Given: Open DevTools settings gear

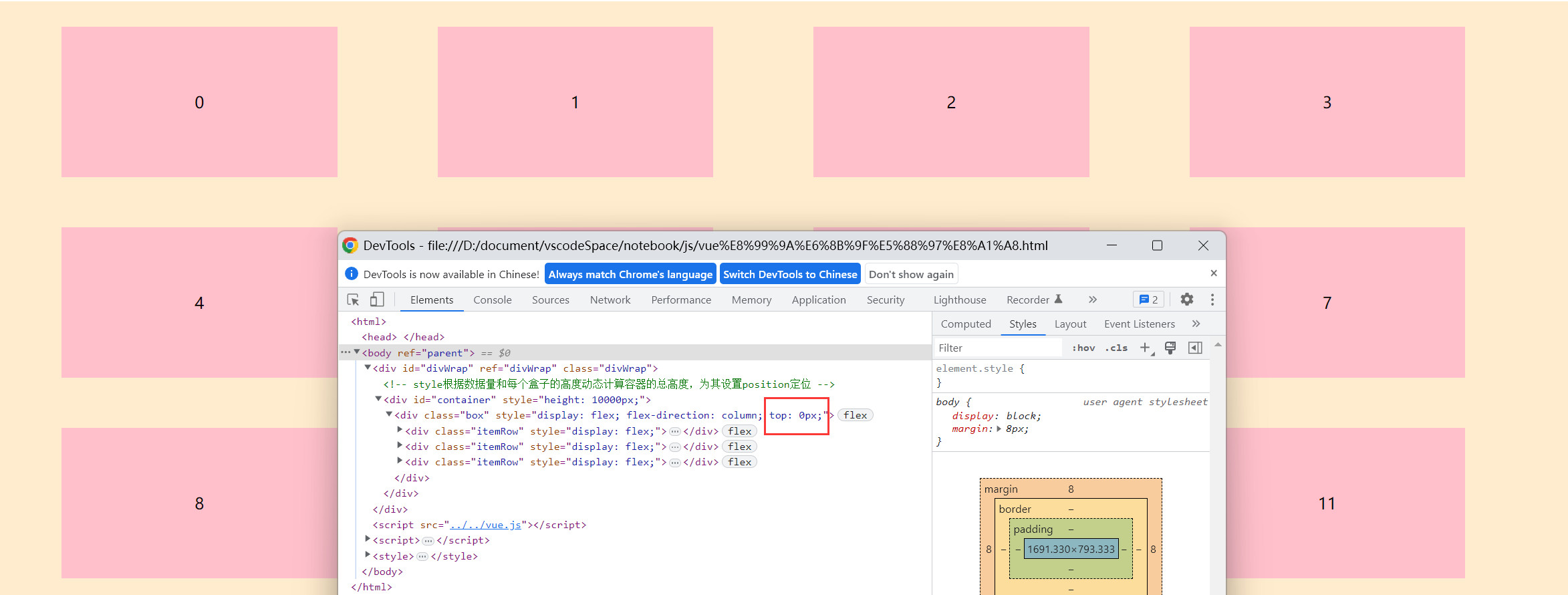Looking at the screenshot, I should coord(1187,300).
